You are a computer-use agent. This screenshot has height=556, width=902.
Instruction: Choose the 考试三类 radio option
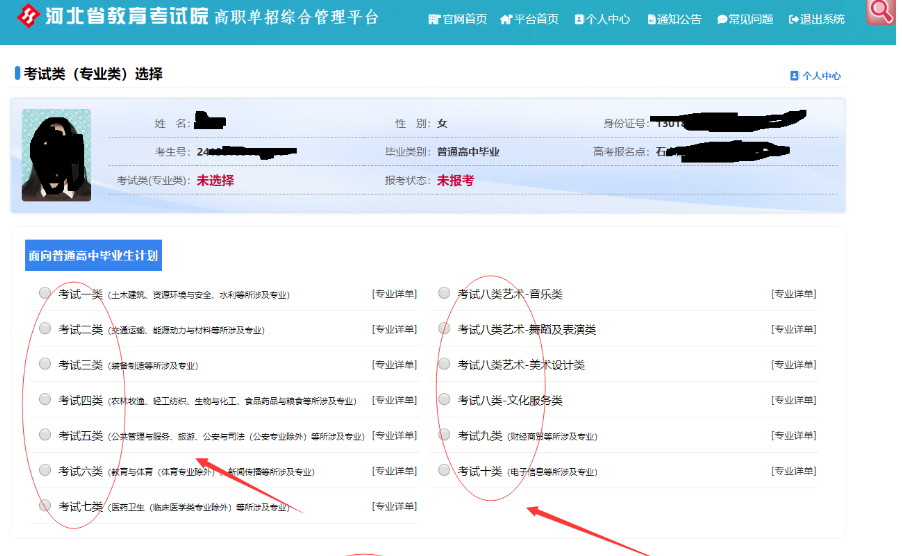pyautogui.click(x=45, y=364)
